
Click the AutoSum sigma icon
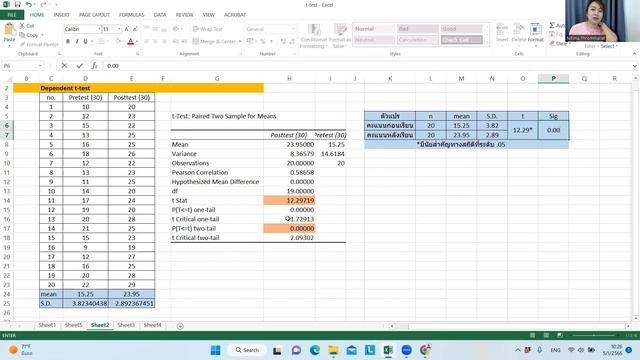[x=552, y=26]
